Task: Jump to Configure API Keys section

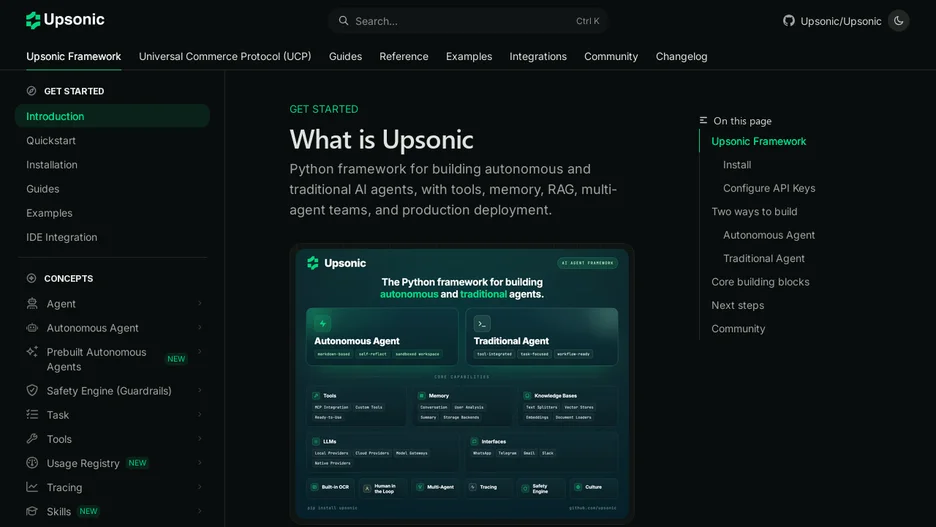Action: tap(769, 188)
